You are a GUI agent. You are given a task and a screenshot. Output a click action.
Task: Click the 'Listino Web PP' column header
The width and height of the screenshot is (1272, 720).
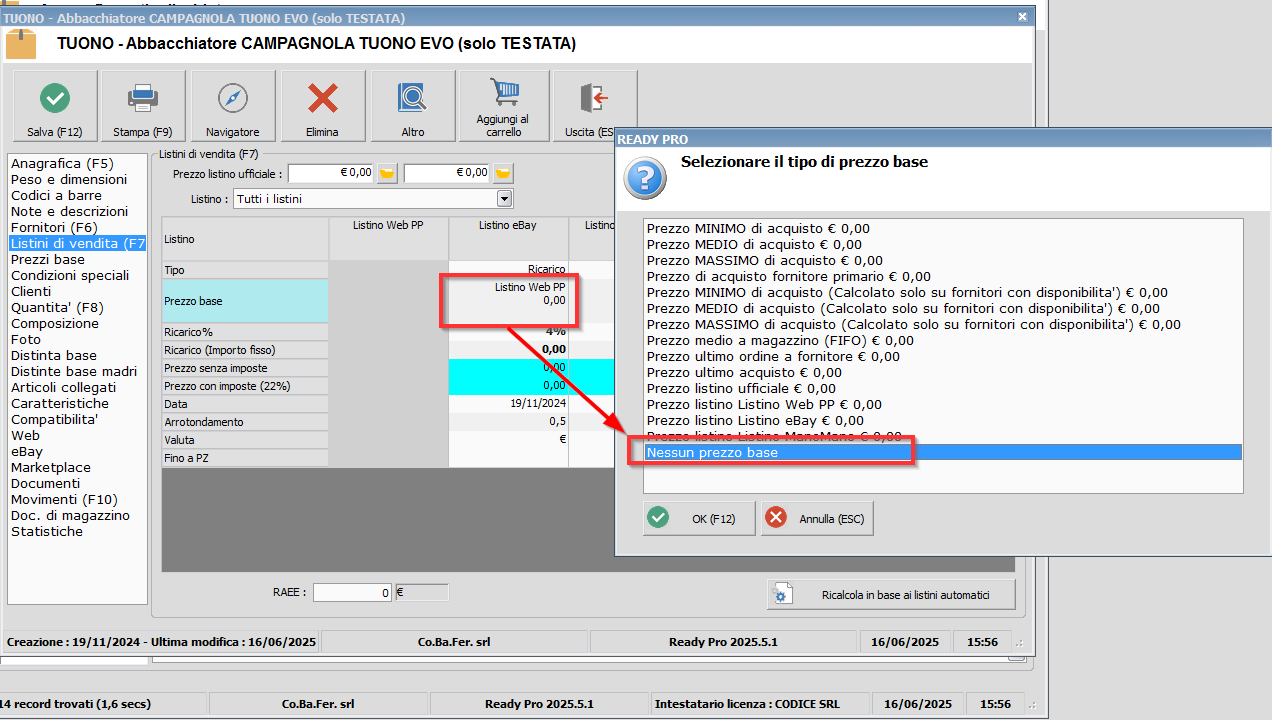tap(388, 239)
